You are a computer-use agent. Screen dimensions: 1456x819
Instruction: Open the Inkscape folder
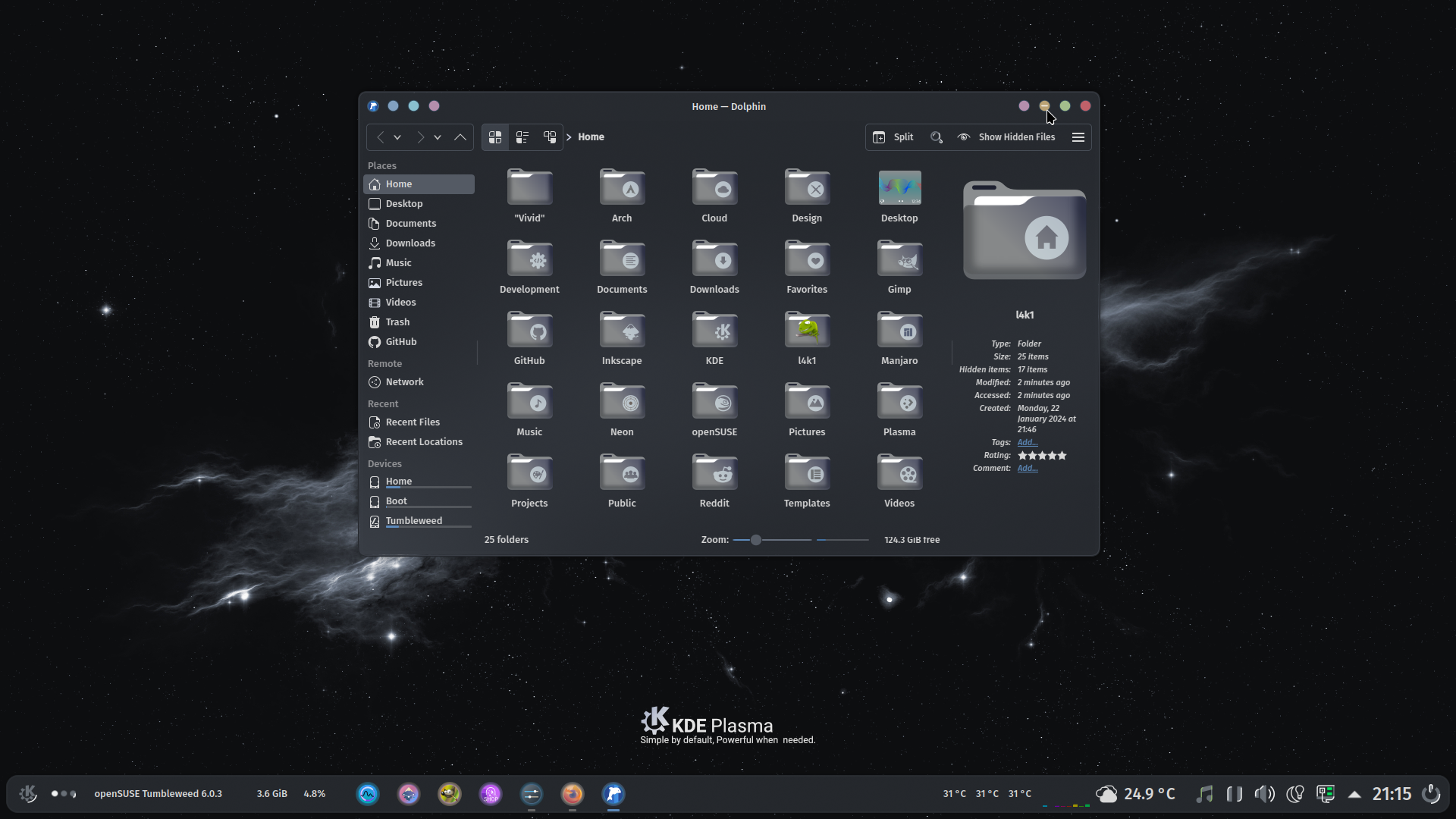[x=622, y=338]
